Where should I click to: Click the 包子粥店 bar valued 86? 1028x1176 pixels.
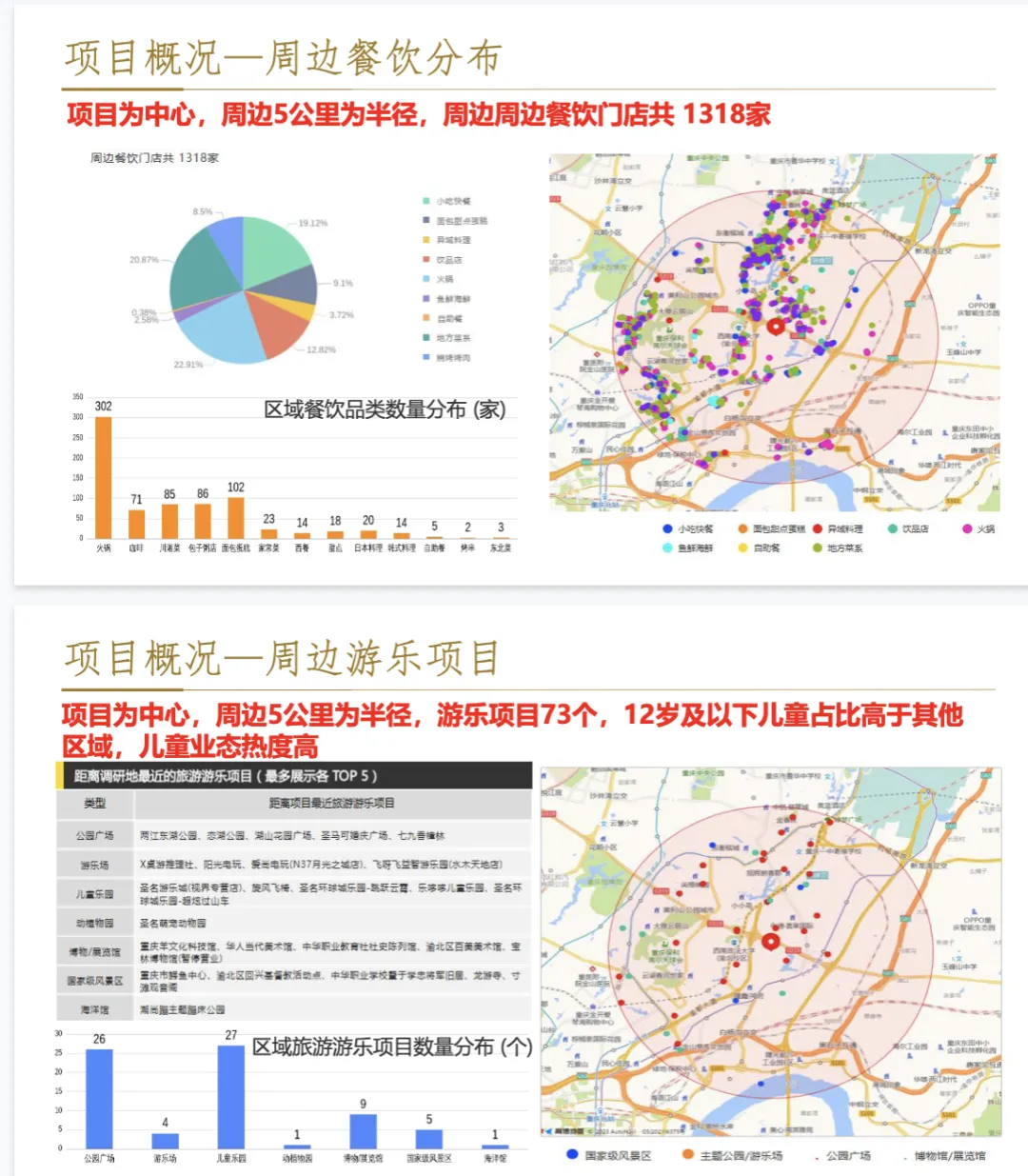[203, 521]
